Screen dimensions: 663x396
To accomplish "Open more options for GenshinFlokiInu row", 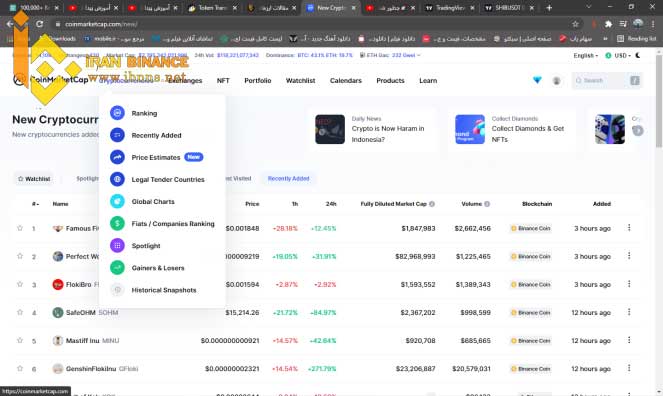I will [x=629, y=368].
